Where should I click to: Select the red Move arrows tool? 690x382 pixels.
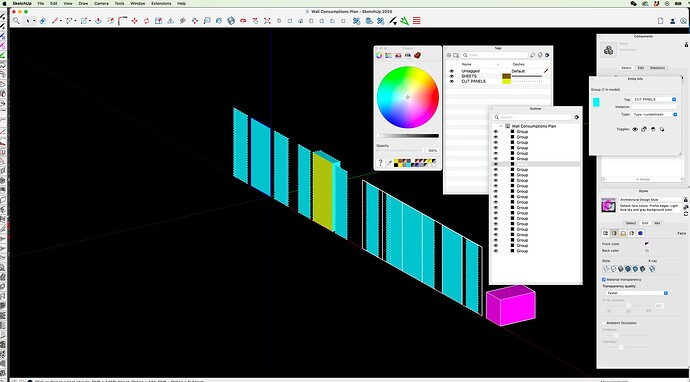(135, 21)
